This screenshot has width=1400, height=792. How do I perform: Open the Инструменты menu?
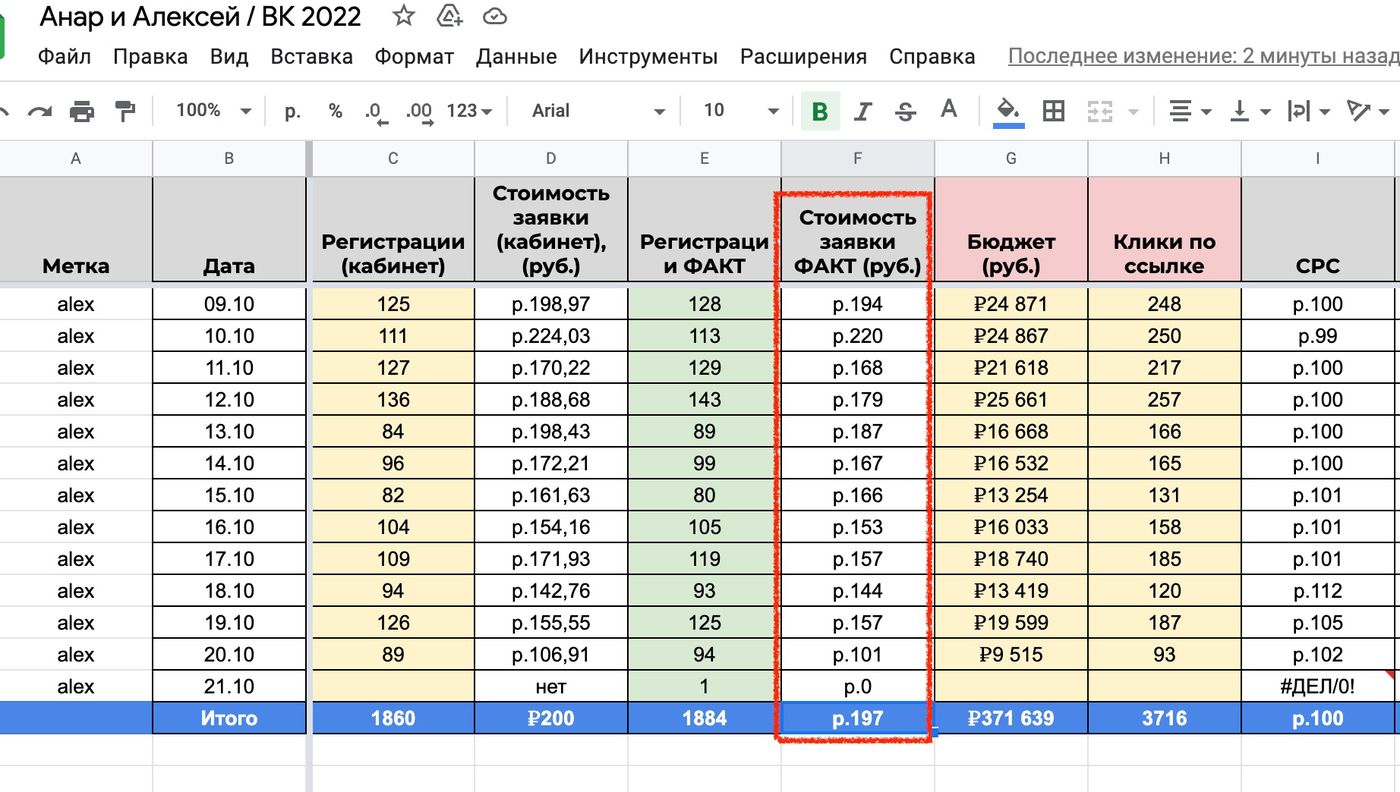click(x=648, y=57)
